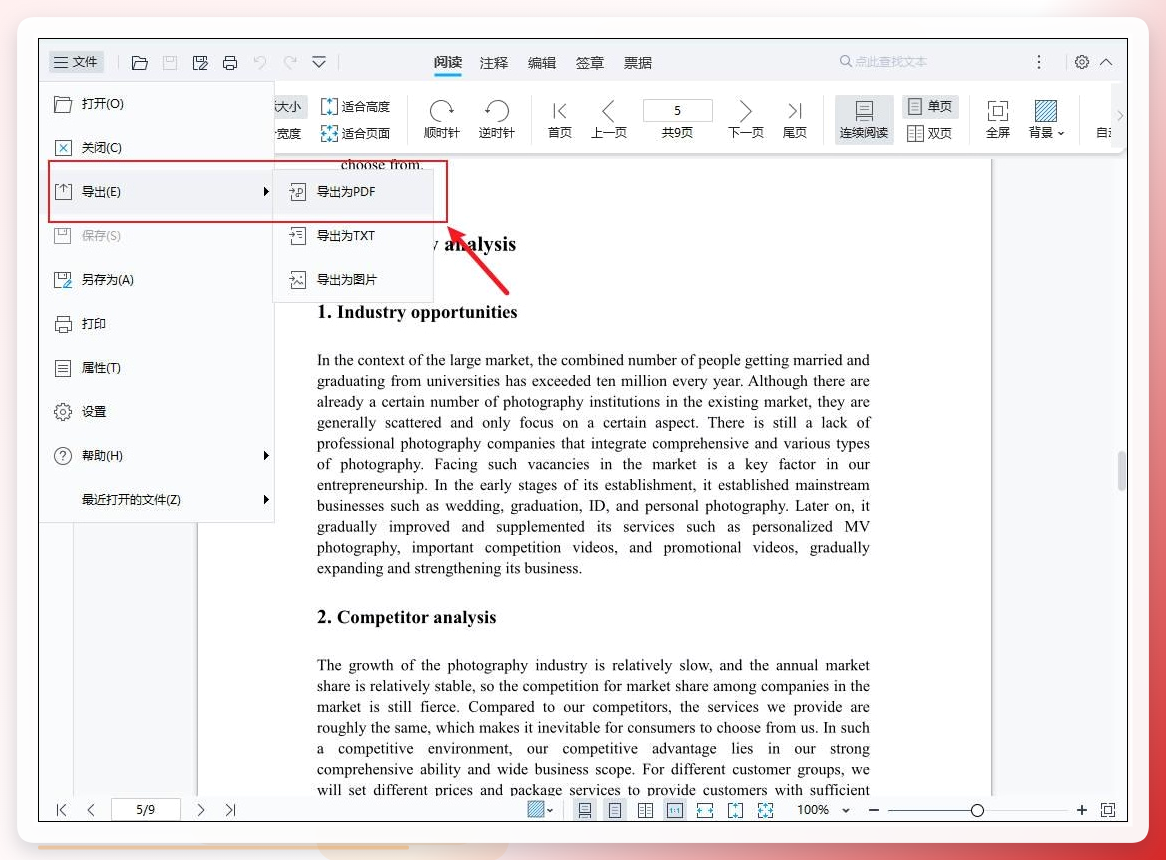The image size is (1166, 860).
Task: Toggle the status bar double page icon
Action: (645, 810)
